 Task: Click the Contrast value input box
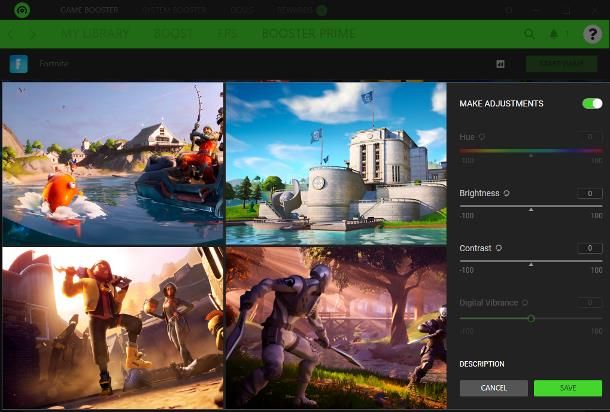(590, 248)
